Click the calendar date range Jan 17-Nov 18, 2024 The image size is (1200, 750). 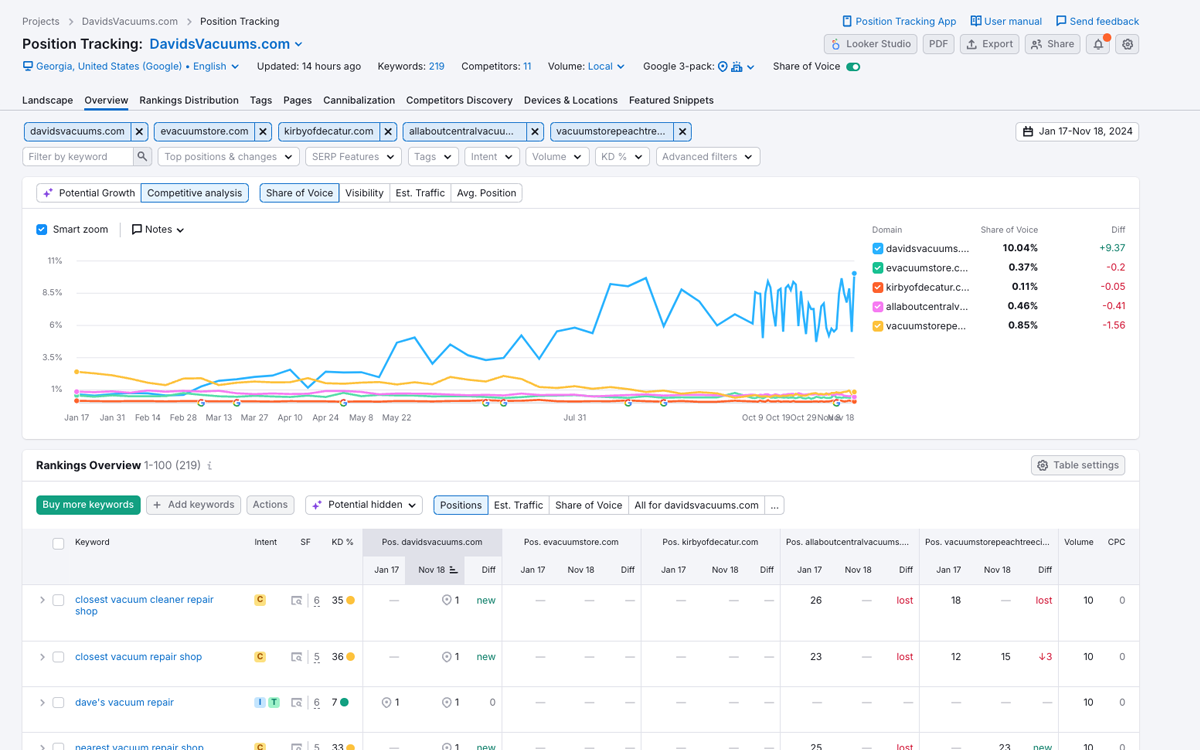click(x=1077, y=132)
